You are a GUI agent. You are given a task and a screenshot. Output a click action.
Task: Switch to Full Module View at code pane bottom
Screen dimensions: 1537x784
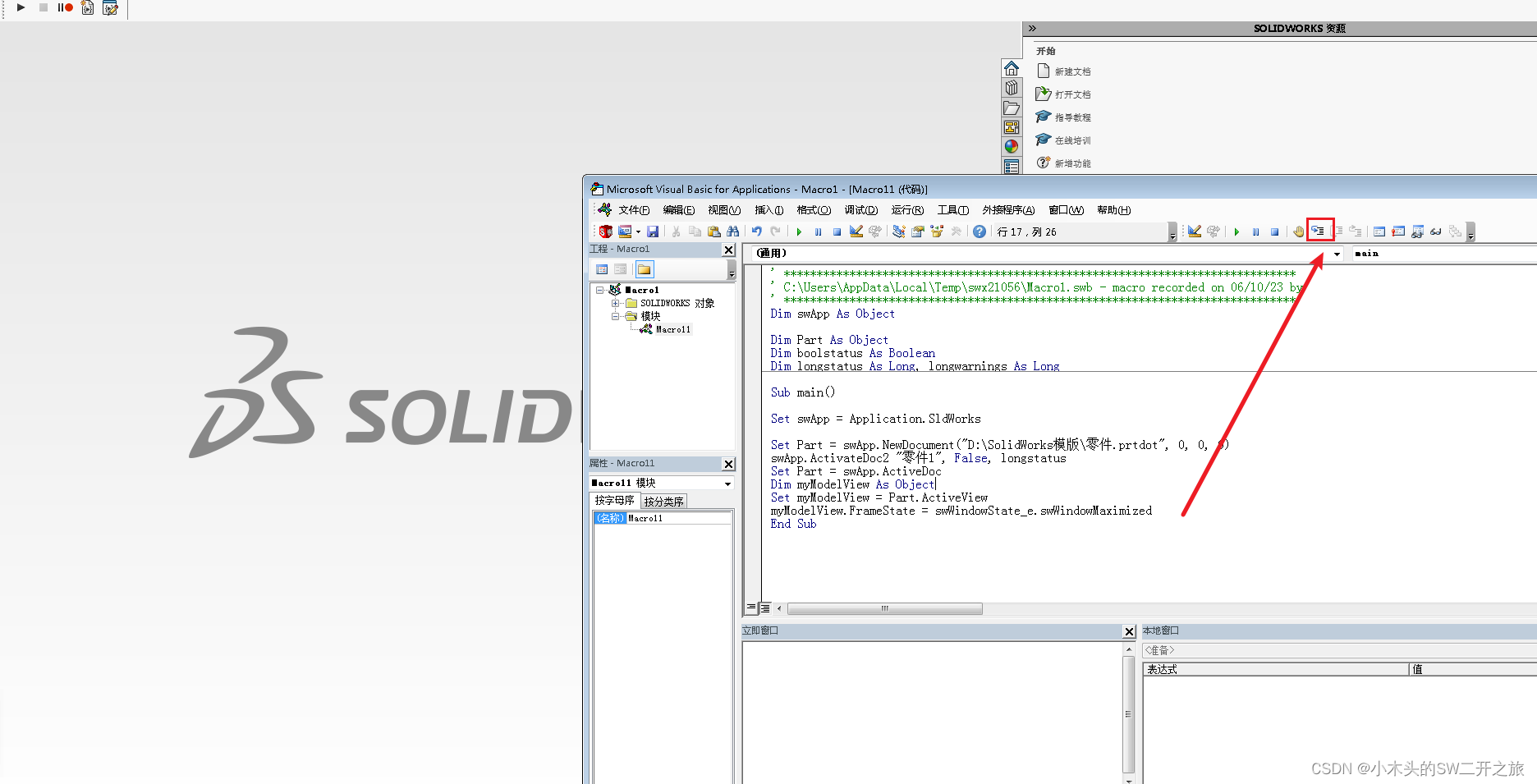click(x=765, y=608)
